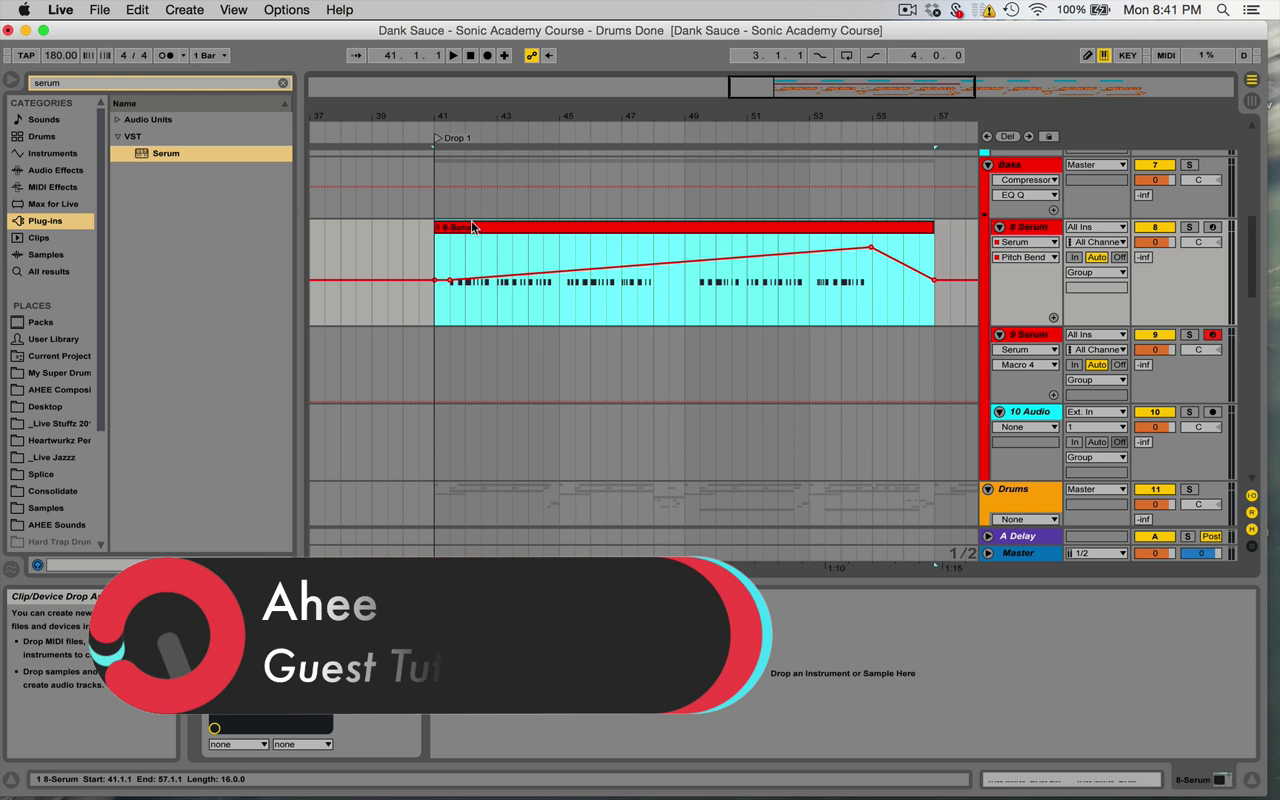Screen dimensions: 1280x800
Task: Toggle the Automation Arm button
Action: click(x=531, y=56)
